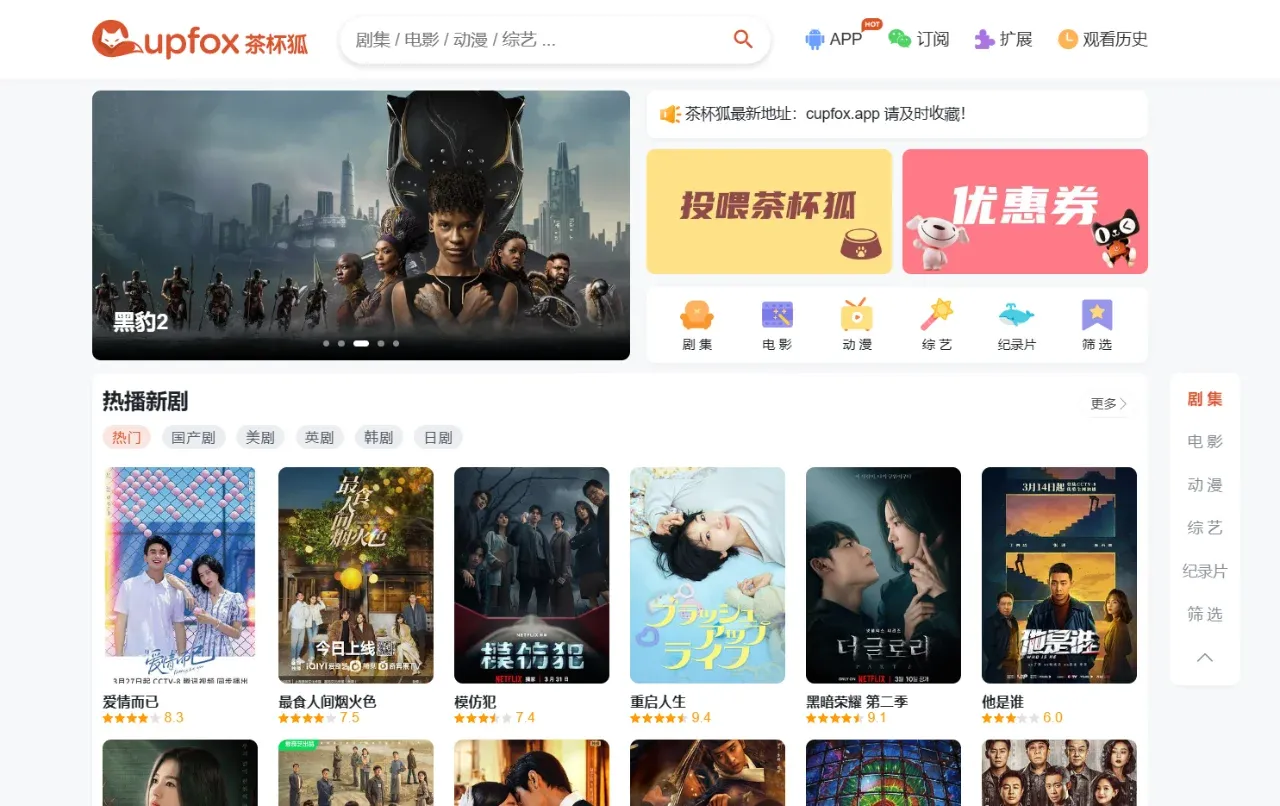Screen dimensions: 1280x806
Task: Select the 国产剧 filter tab
Action: click(x=194, y=437)
